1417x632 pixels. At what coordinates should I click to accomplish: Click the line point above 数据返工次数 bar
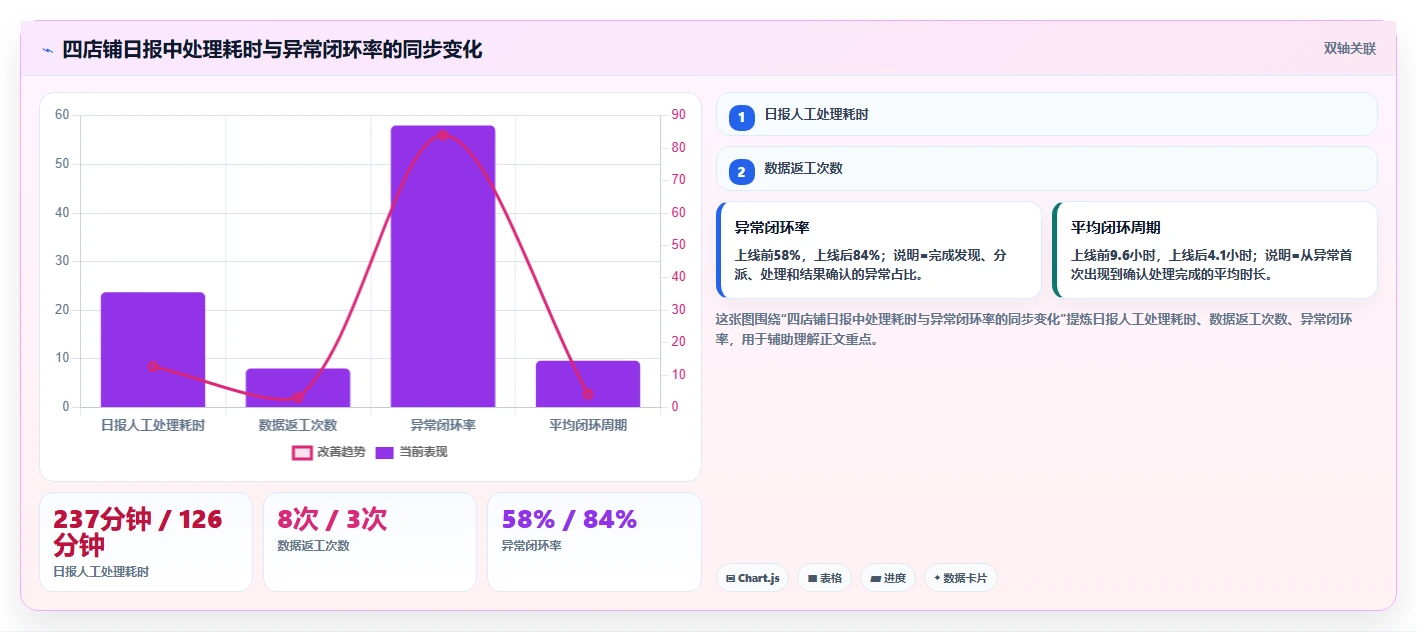tap(298, 398)
